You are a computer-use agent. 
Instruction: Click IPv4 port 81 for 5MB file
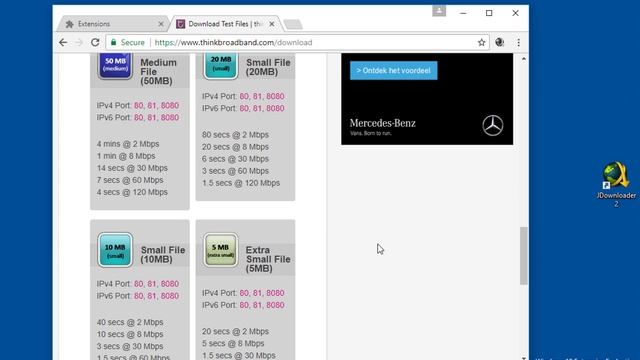257,293
